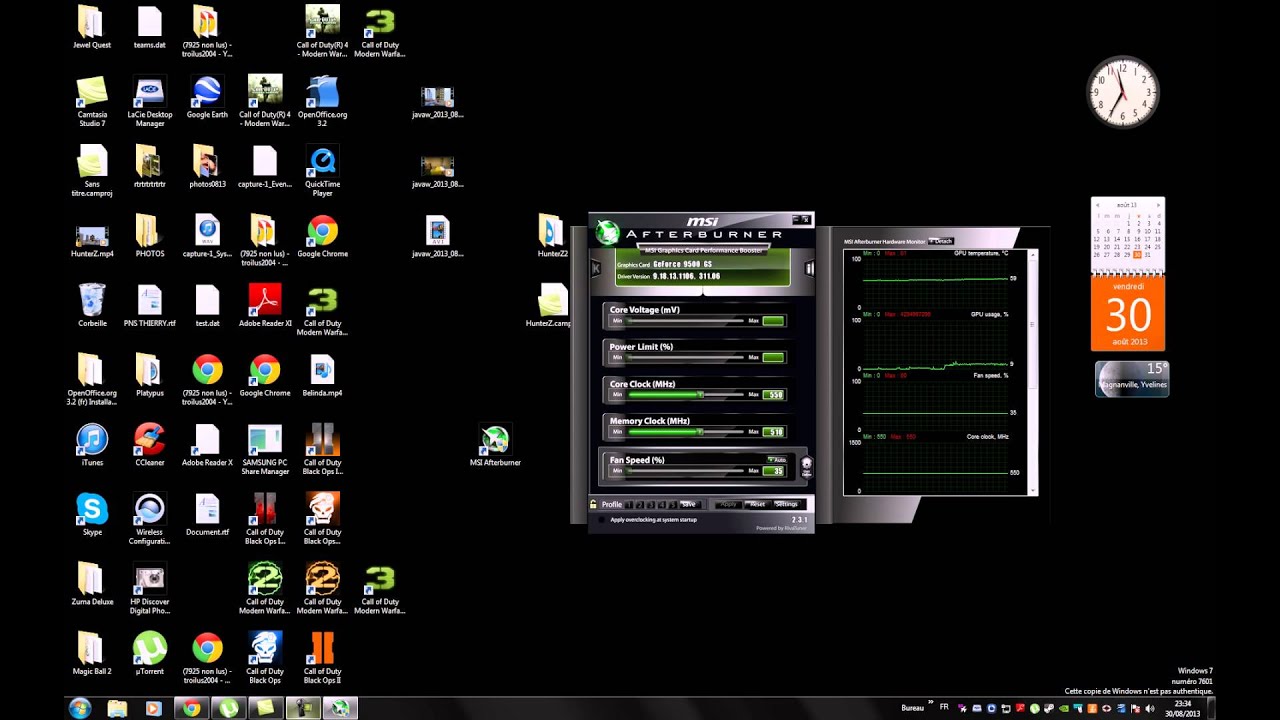Click the Fan Speed value field showing 35

click(x=774, y=471)
